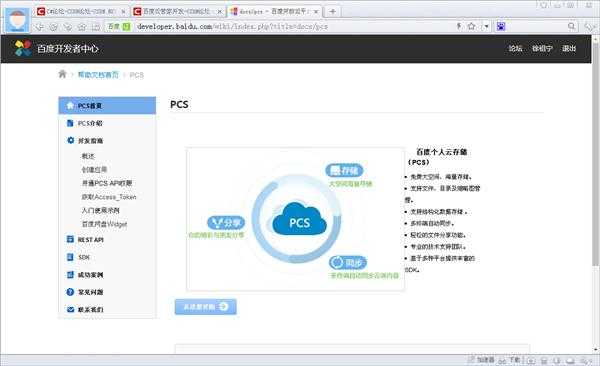Click the share 分享 bubble in diagram
Image resolution: width=600 pixels, height=366 pixels.
tap(226, 222)
